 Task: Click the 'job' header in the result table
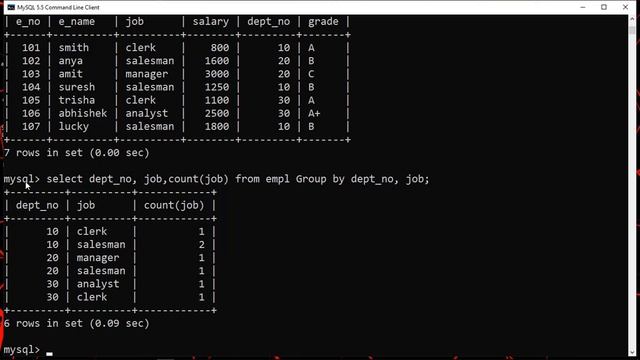click(86, 205)
